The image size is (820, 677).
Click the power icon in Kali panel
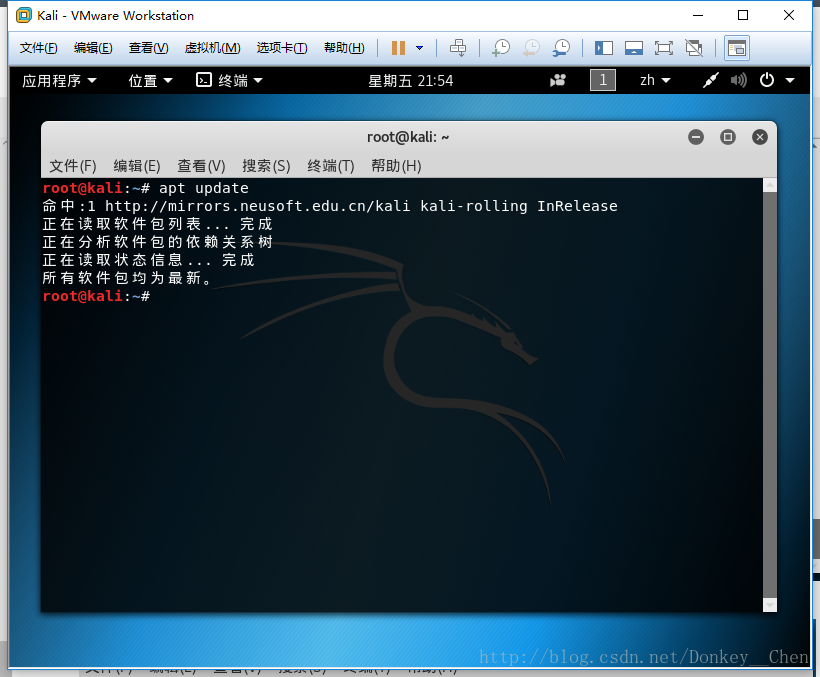coord(767,81)
